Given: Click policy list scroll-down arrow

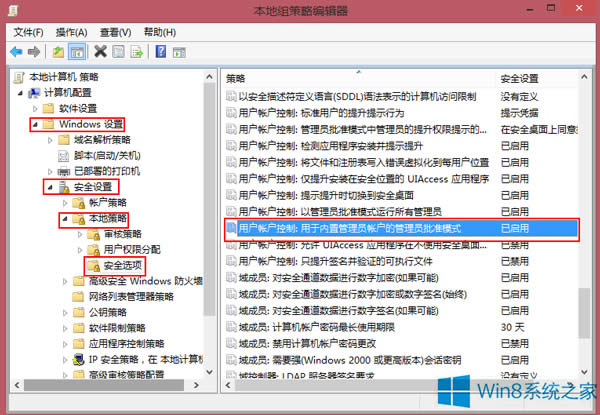Looking at the screenshot, I should [584, 372].
